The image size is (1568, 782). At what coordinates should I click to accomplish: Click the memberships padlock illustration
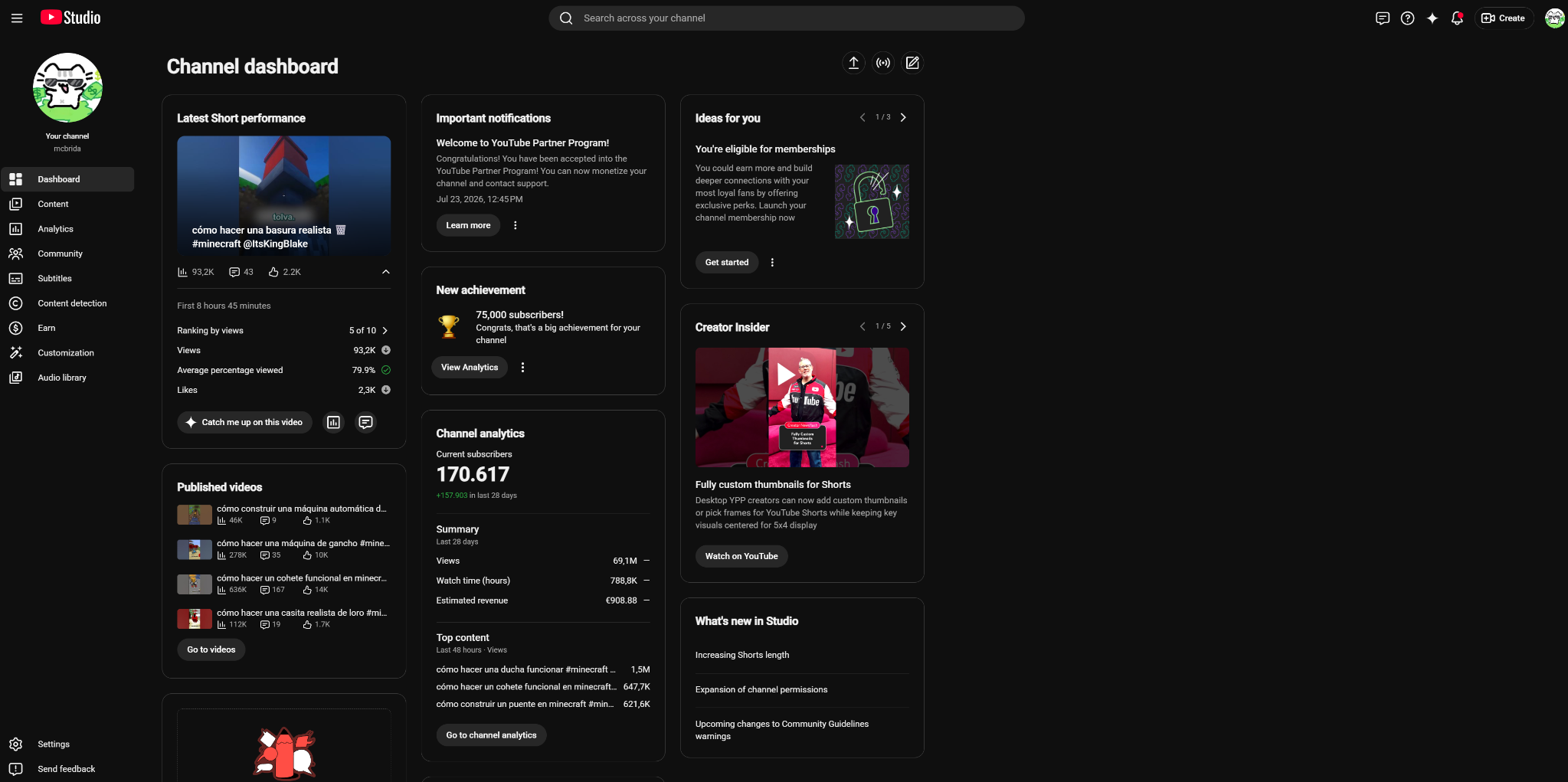click(872, 201)
